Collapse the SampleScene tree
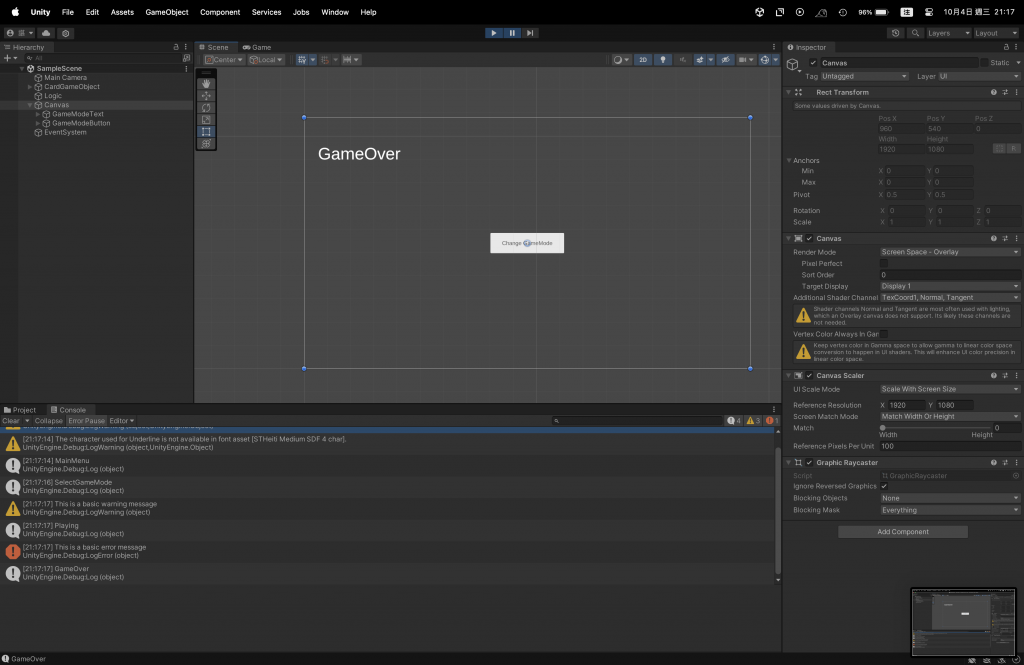The width and height of the screenshot is (1024, 665). (x=22, y=69)
